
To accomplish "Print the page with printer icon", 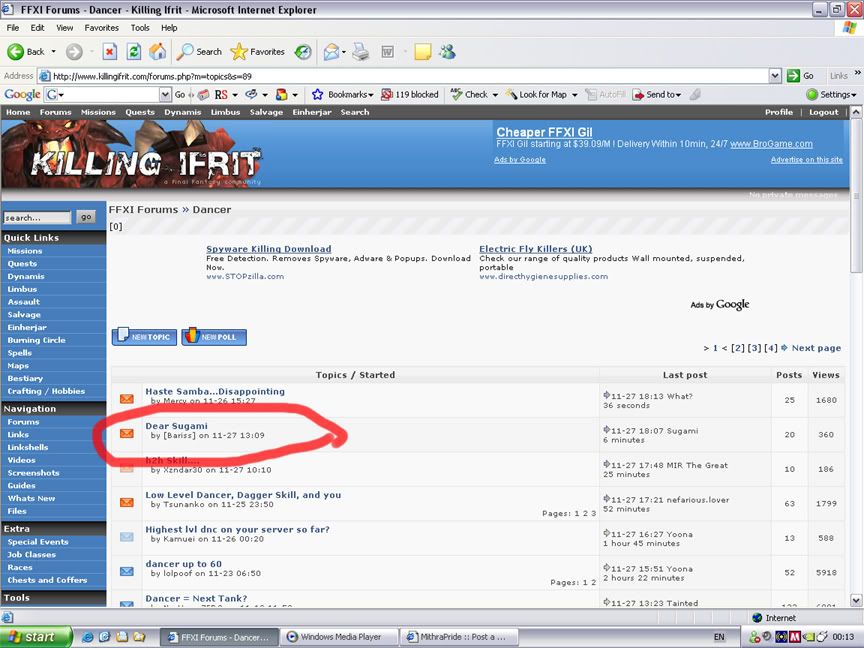I will pyautogui.click(x=360, y=52).
